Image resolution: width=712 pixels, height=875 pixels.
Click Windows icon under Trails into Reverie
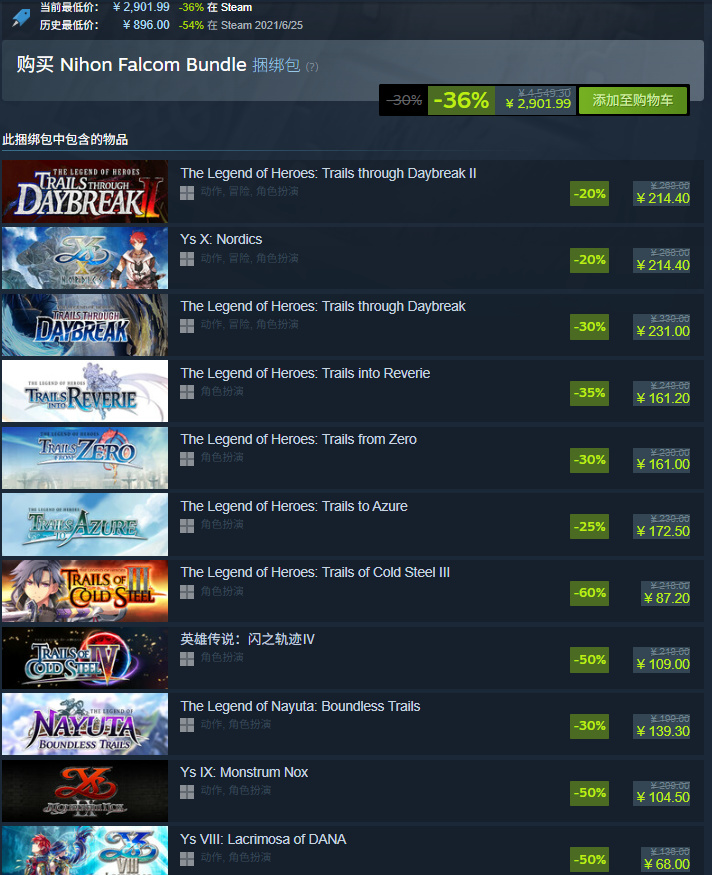coord(187,392)
